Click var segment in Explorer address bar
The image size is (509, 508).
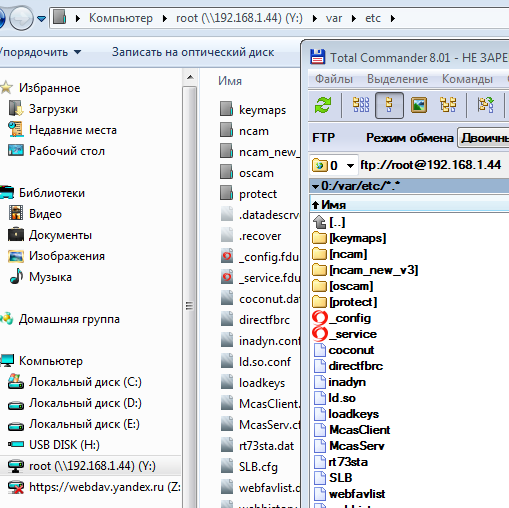pyautogui.click(x=334, y=18)
